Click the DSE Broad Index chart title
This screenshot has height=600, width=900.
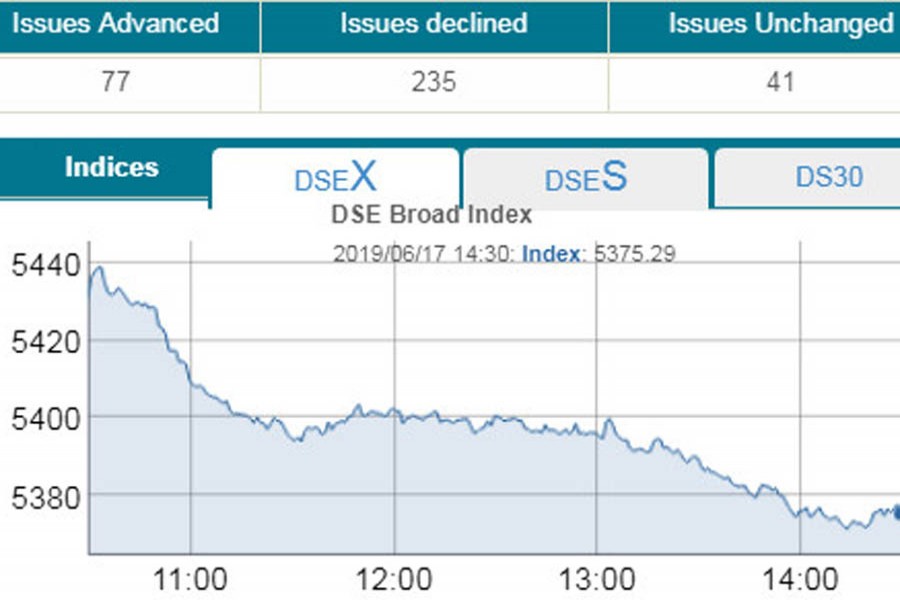click(431, 214)
